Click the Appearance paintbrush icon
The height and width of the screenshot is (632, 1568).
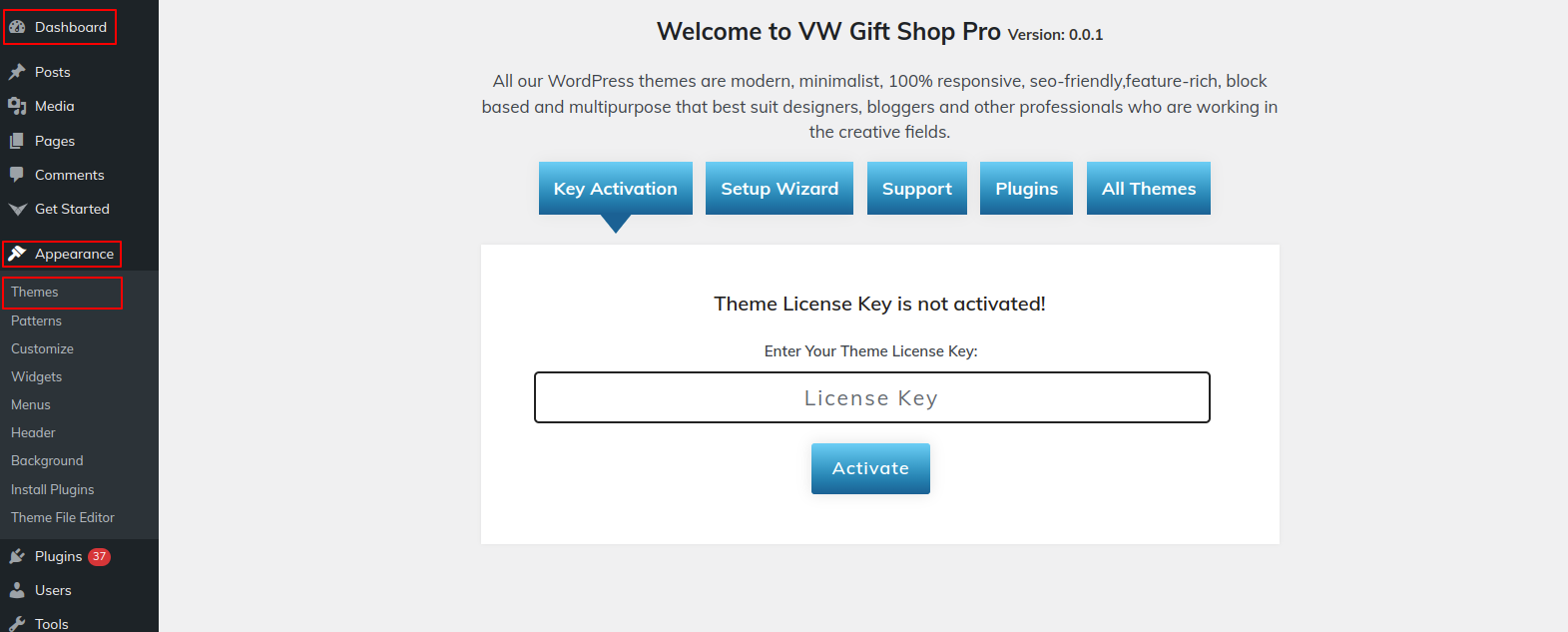[17, 254]
